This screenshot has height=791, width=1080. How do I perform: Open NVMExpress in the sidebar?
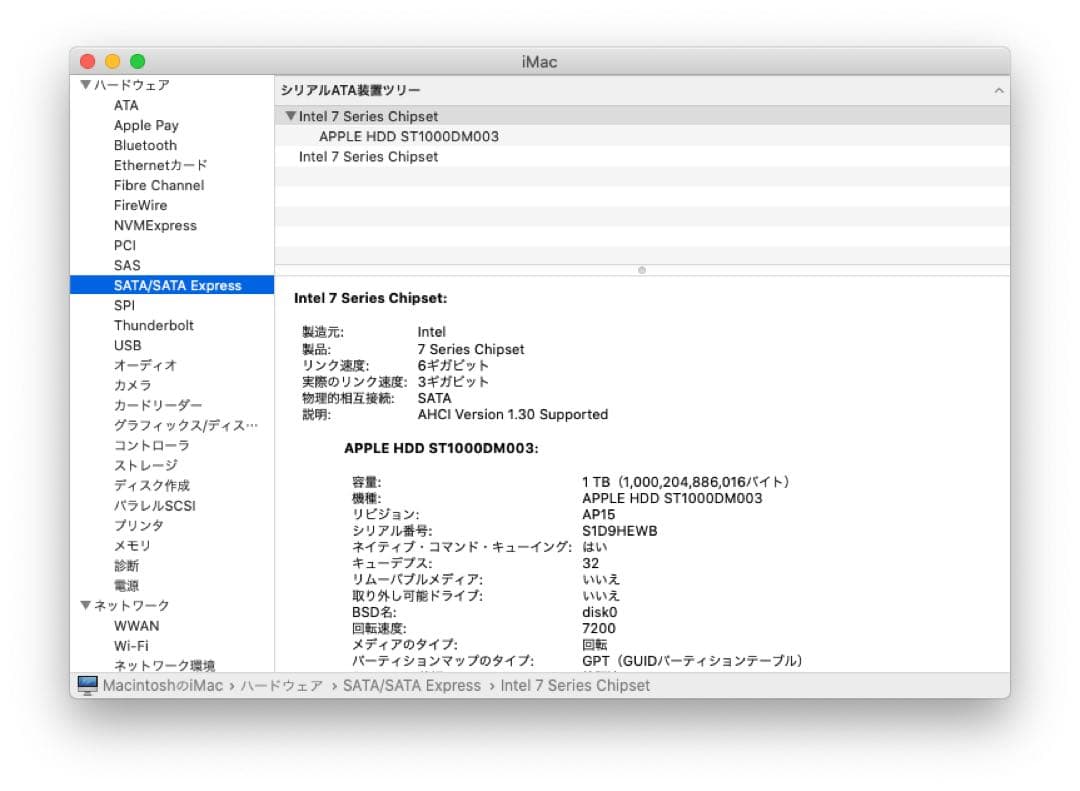(155, 225)
